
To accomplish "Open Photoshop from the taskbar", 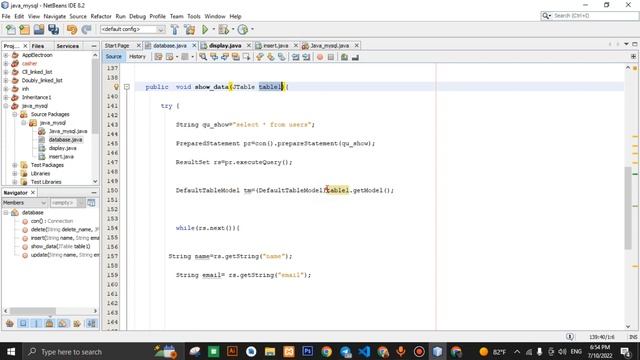I will click(x=307, y=351).
